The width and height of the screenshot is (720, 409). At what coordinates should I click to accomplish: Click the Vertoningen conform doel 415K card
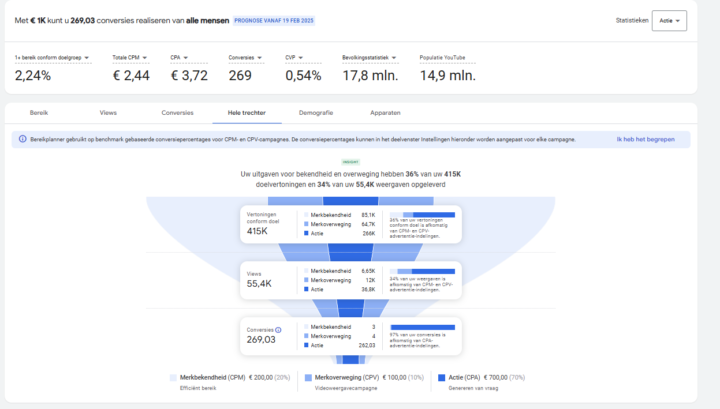(x=351, y=224)
